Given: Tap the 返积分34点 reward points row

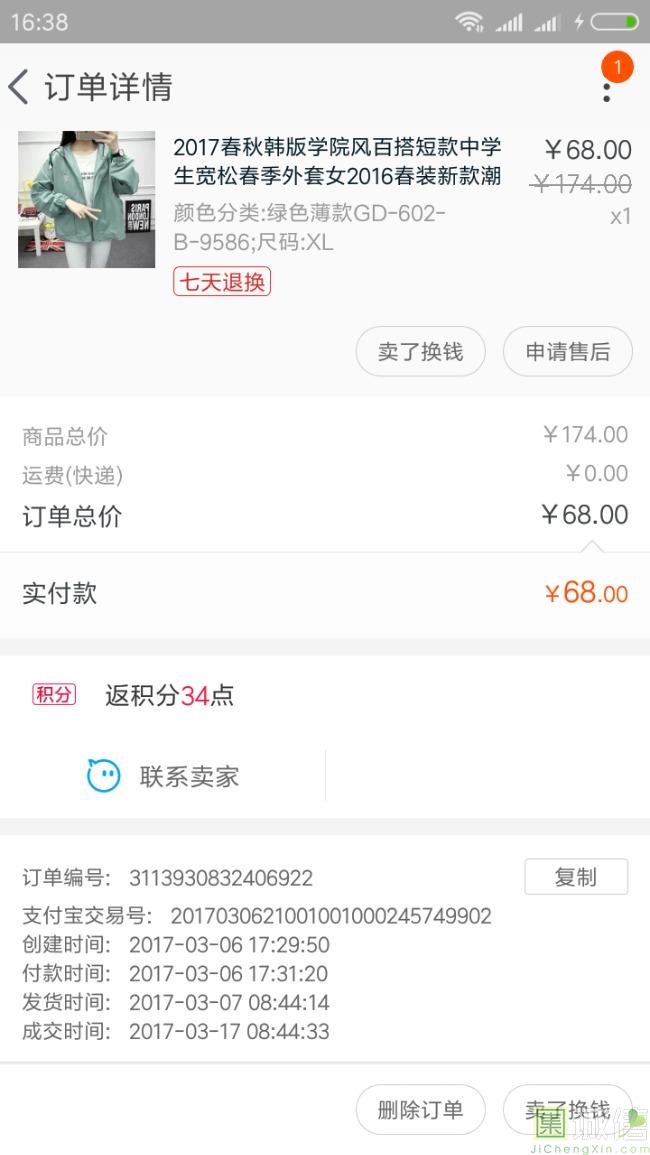Looking at the screenshot, I should tap(169, 696).
